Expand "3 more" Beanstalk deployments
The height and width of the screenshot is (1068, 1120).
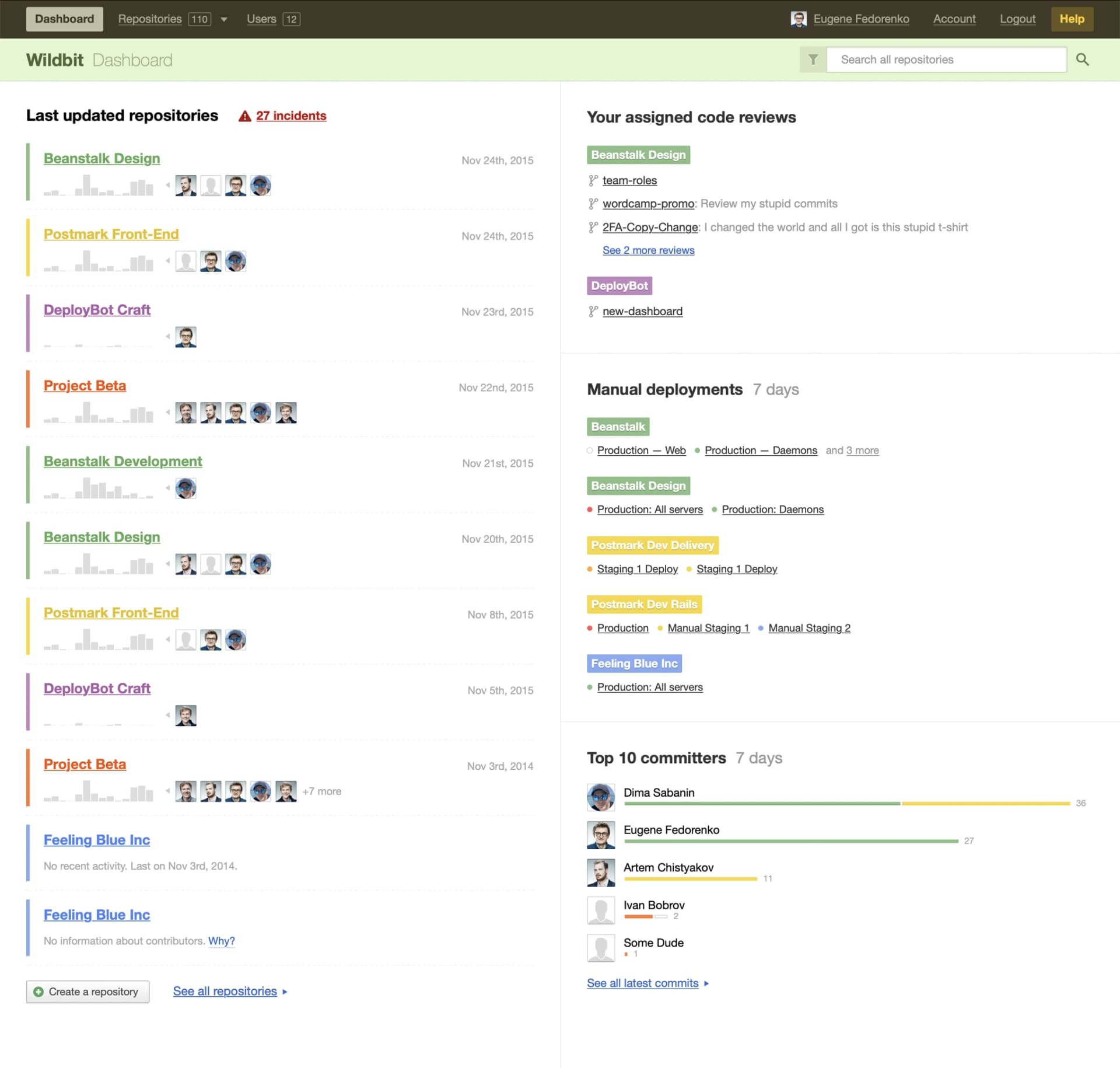coord(863,451)
